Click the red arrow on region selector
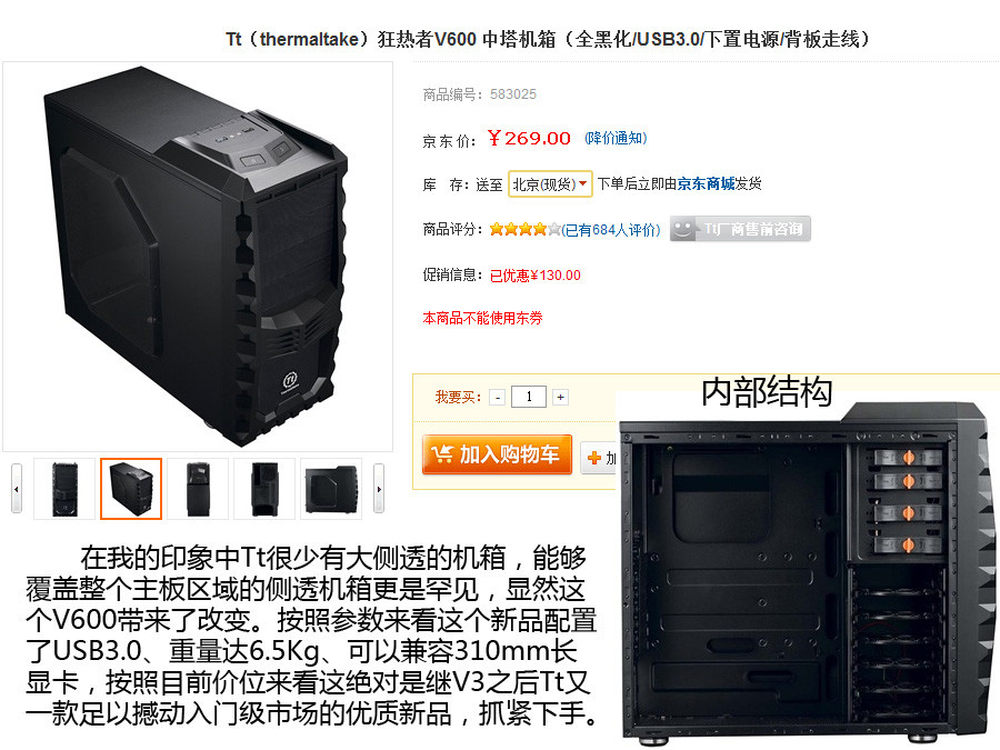This screenshot has width=1000, height=750. pos(582,184)
